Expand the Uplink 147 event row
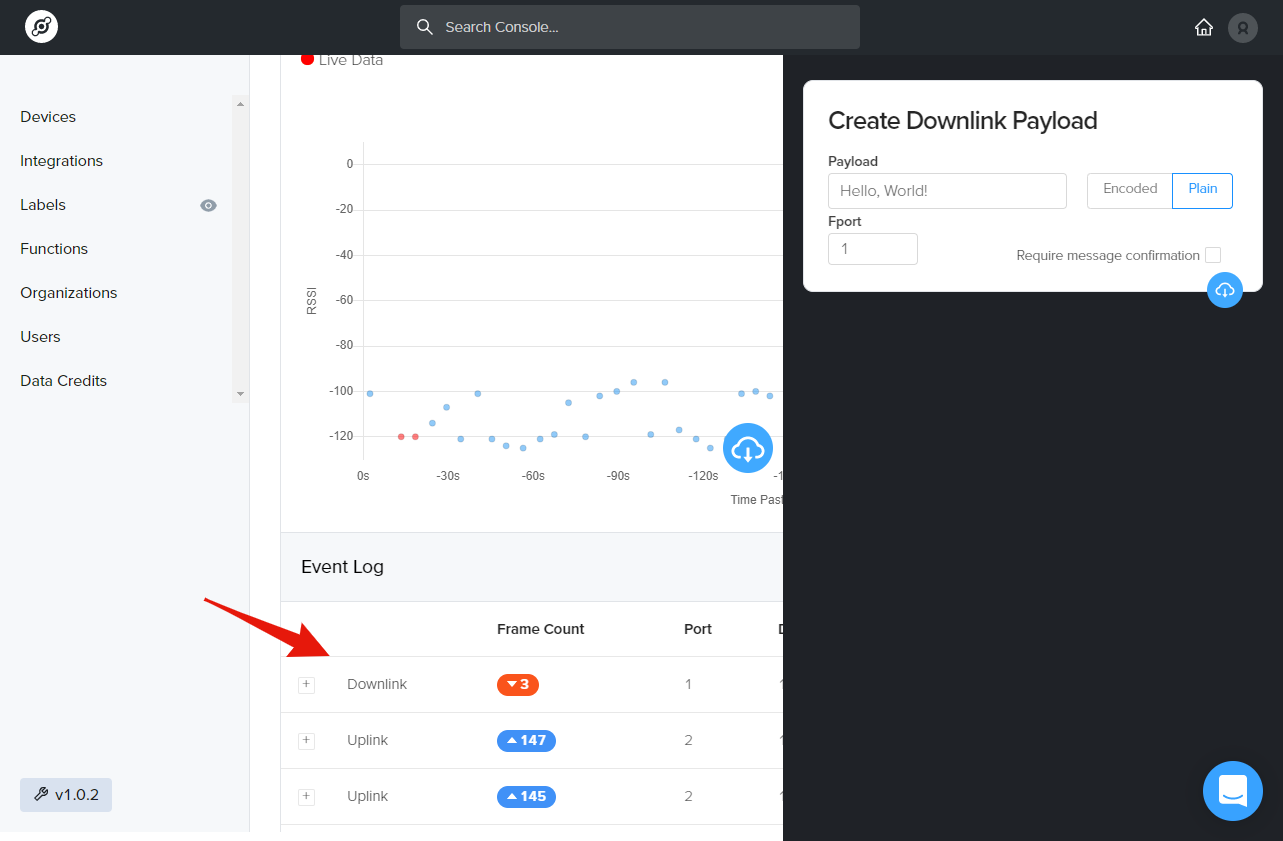Screen dimensions: 1283x841 pos(307,741)
